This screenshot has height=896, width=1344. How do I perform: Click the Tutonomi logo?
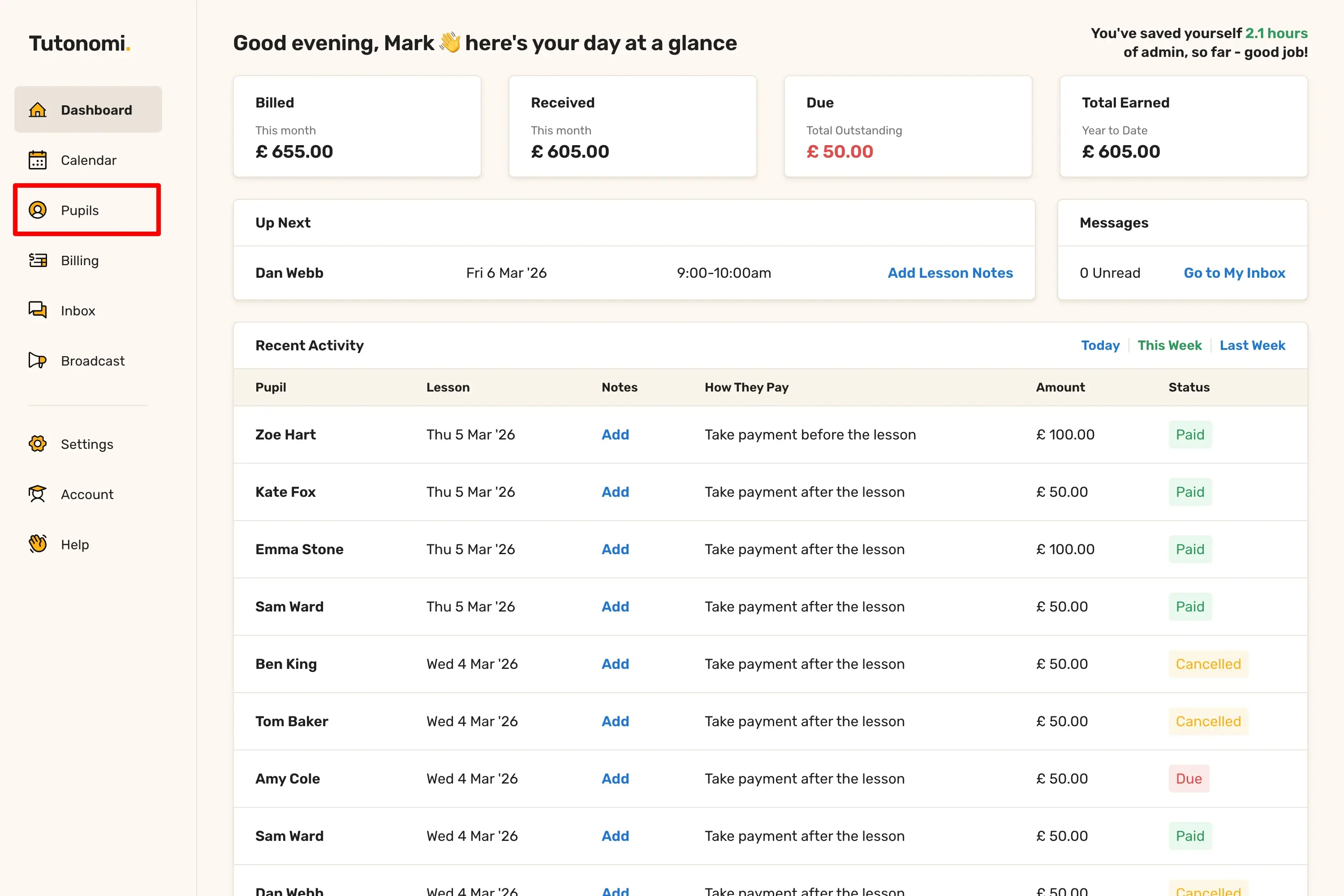[x=79, y=43]
